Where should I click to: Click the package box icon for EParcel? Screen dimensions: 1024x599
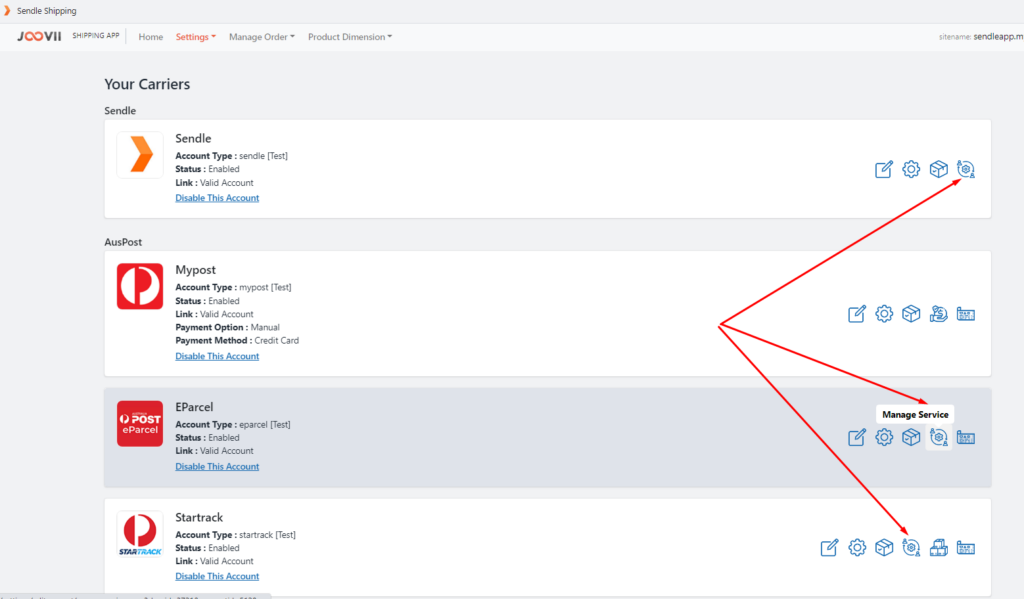coord(911,437)
